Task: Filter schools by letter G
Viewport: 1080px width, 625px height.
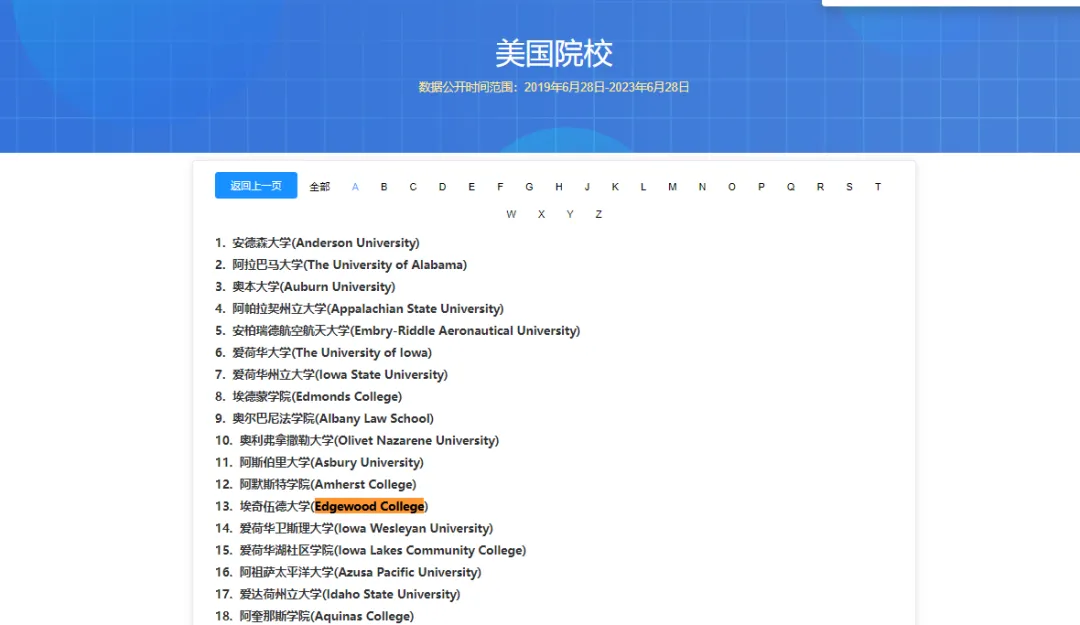Action: point(529,187)
